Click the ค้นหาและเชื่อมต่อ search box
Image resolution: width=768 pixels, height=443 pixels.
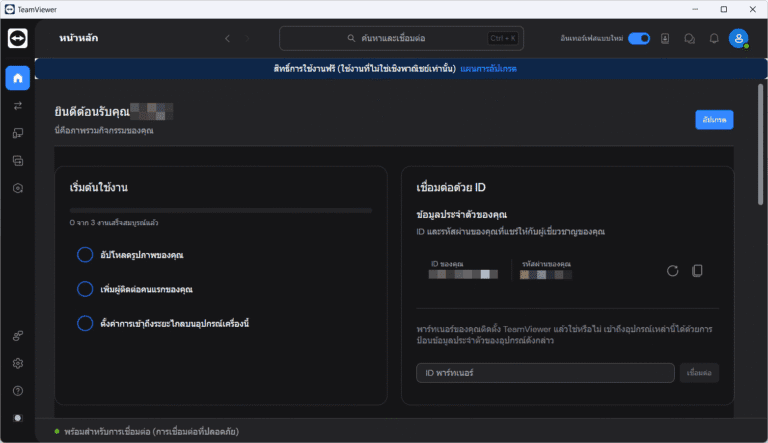pyautogui.click(x=401, y=38)
